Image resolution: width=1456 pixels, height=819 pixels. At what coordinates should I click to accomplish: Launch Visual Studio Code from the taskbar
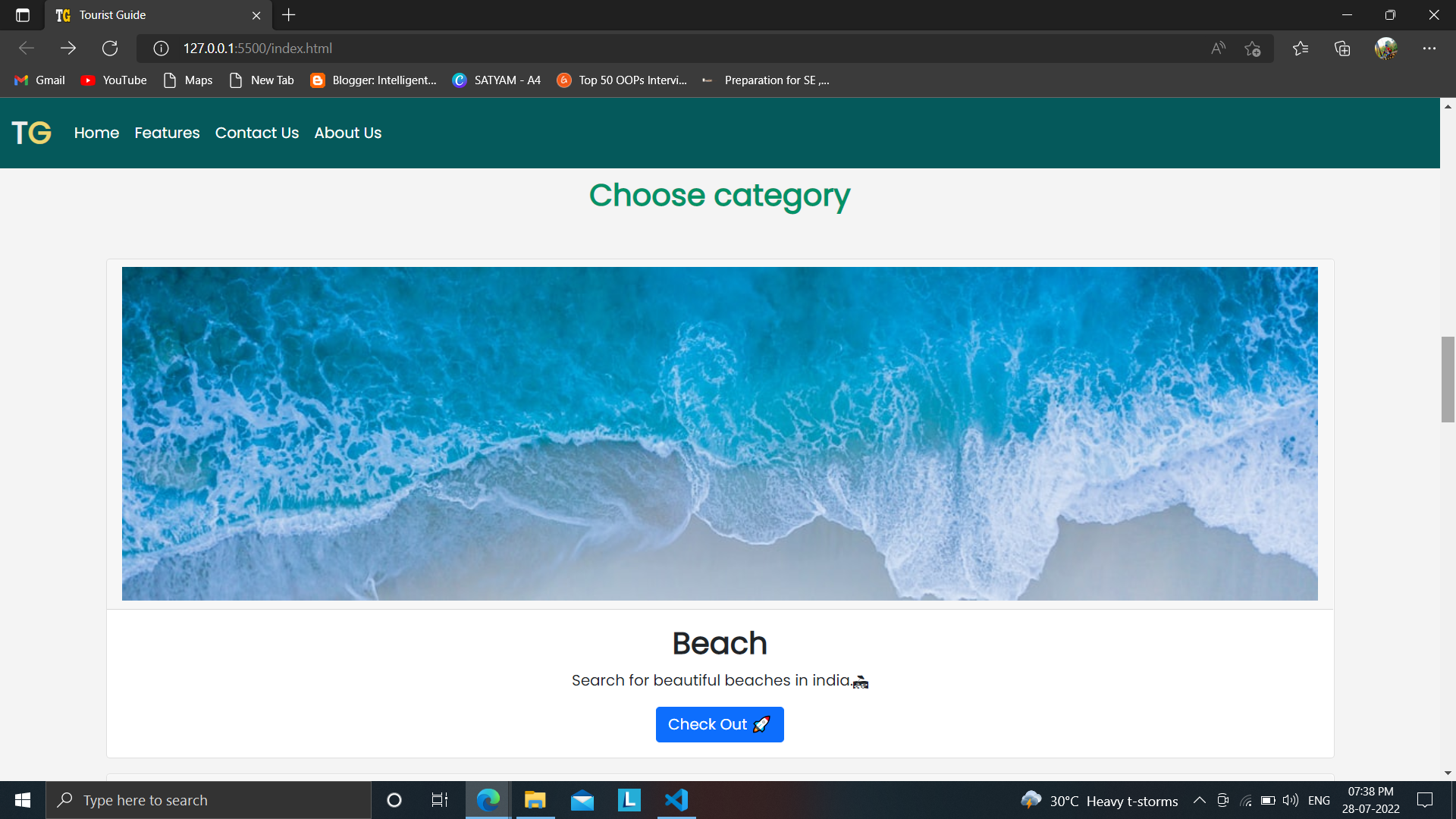[x=676, y=800]
